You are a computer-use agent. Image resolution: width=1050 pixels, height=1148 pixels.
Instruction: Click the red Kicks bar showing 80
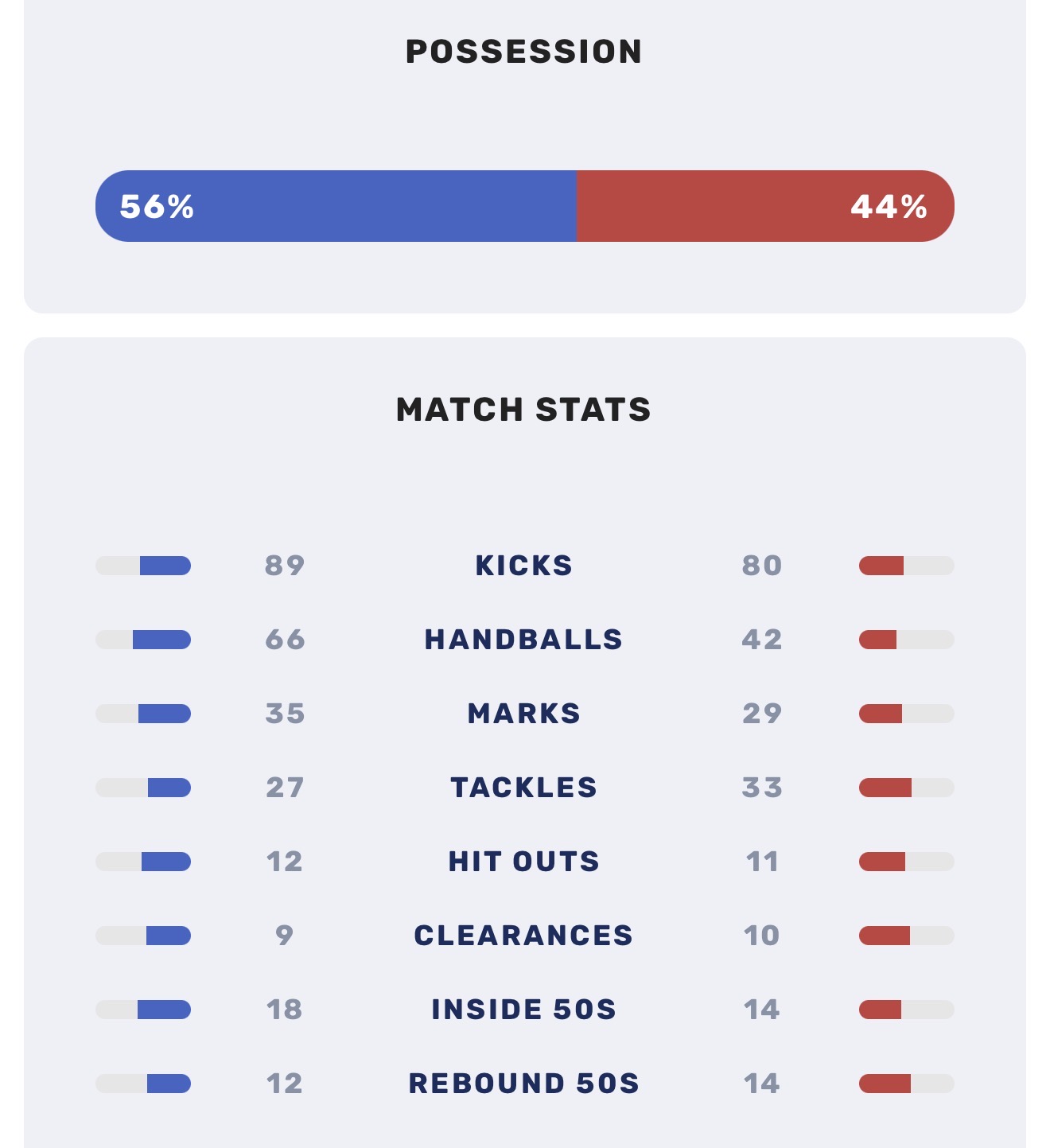coord(907,566)
